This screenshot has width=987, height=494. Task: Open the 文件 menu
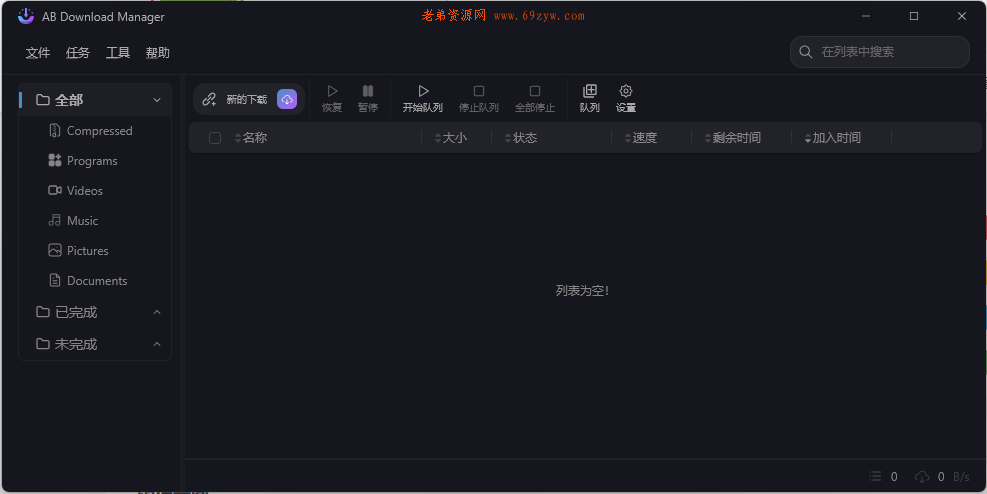pos(38,53)
